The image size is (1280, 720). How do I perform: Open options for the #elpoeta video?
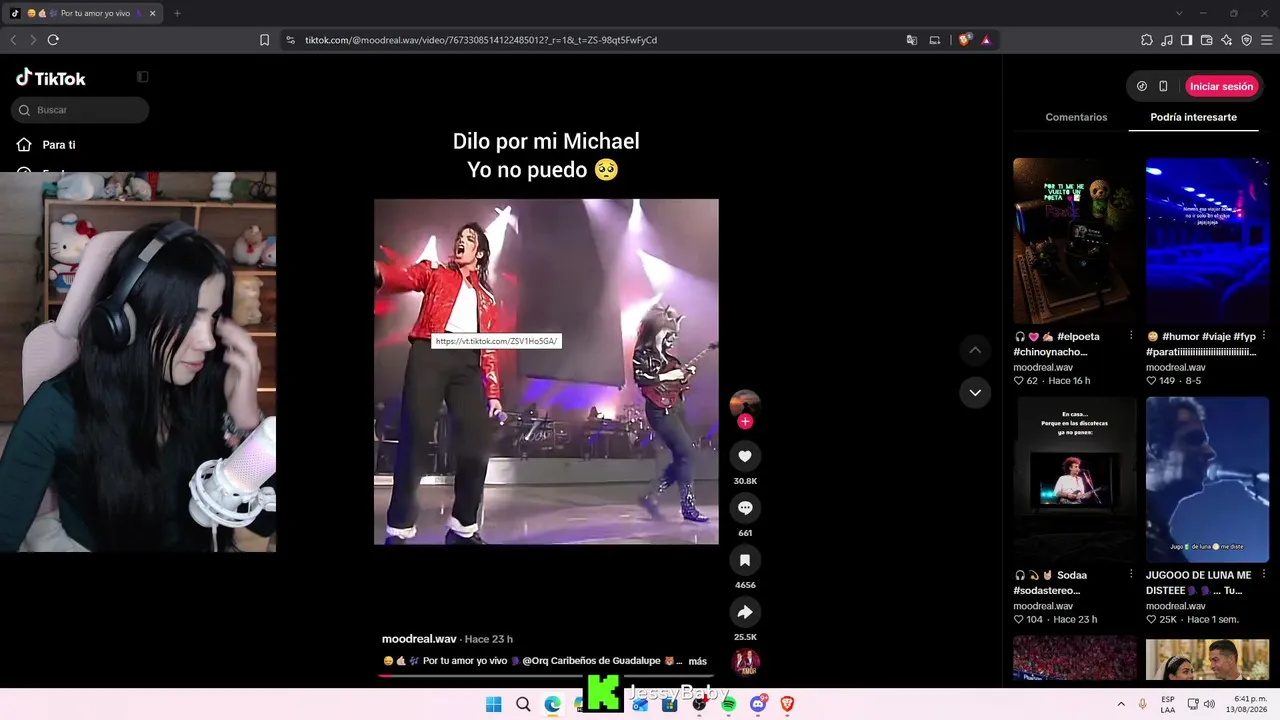(1131, 336)
